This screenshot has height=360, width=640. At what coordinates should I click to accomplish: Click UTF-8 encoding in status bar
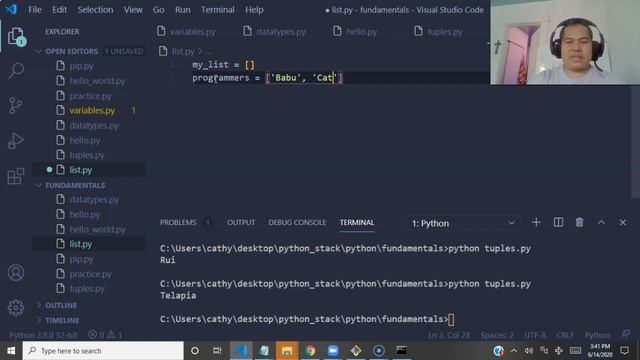pyautogui.click(x=535, y=335)
